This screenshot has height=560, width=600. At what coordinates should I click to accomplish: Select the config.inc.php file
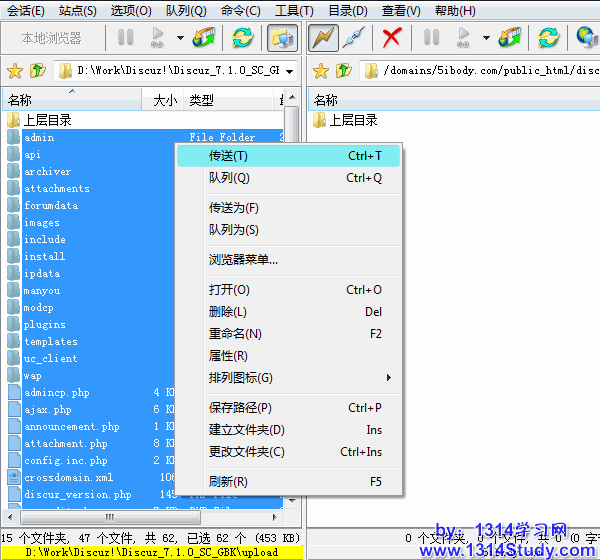[65, 461]
